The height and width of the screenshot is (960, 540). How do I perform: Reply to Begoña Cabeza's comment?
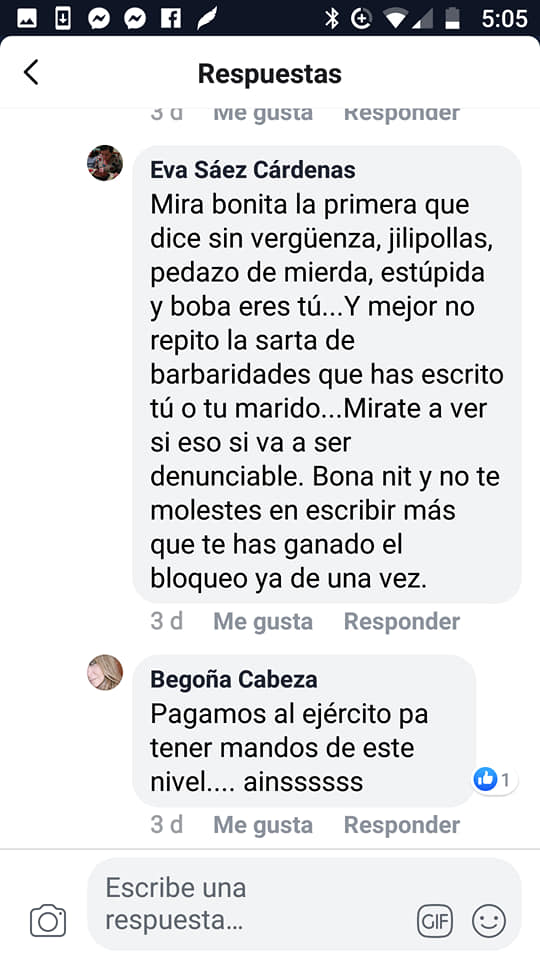402,825
